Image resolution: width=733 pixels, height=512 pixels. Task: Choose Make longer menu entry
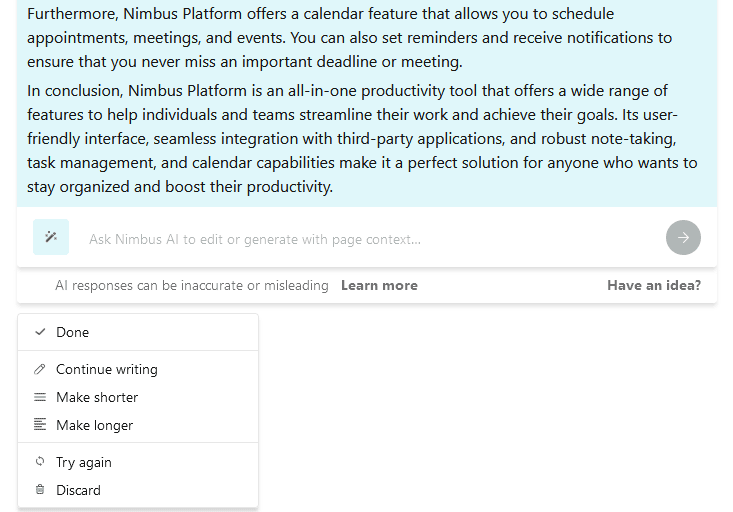tap(138, 425)
